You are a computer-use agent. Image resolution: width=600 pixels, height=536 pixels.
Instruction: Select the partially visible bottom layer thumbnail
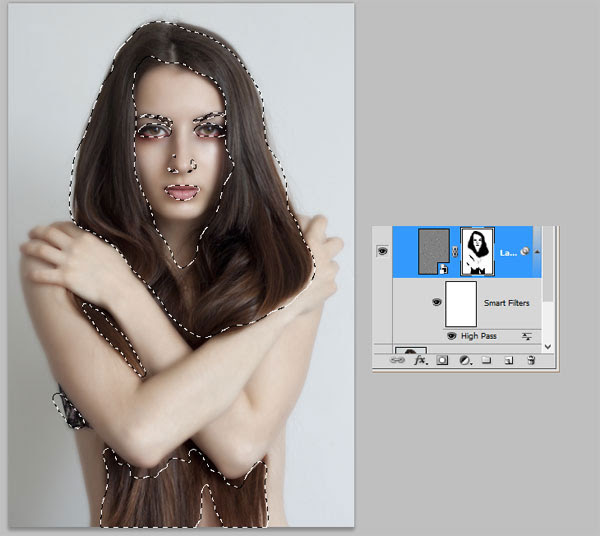click(x=411, y=350)
